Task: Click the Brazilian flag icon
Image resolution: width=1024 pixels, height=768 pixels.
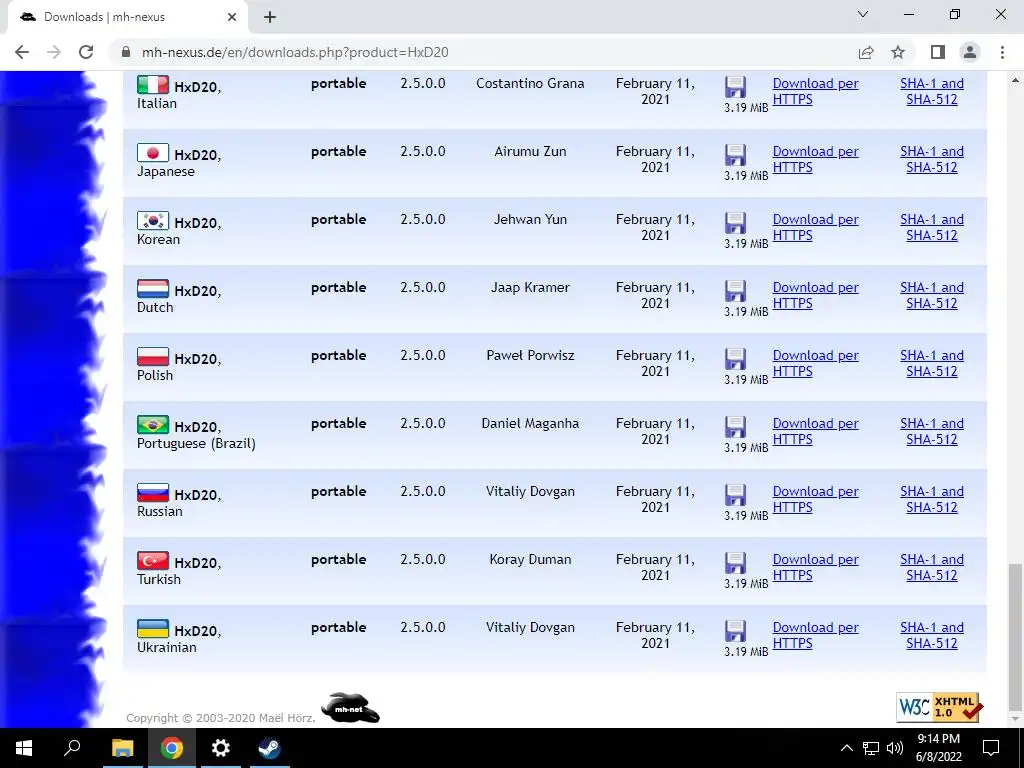Action: (153, 424)
